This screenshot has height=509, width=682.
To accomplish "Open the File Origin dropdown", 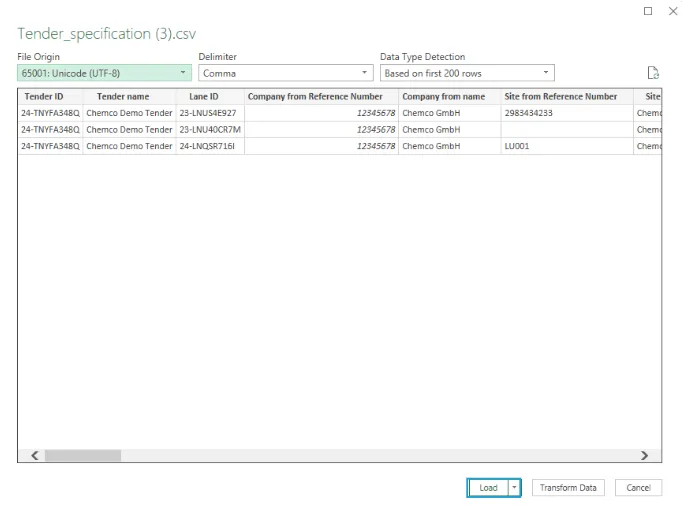I will [104, 73].
